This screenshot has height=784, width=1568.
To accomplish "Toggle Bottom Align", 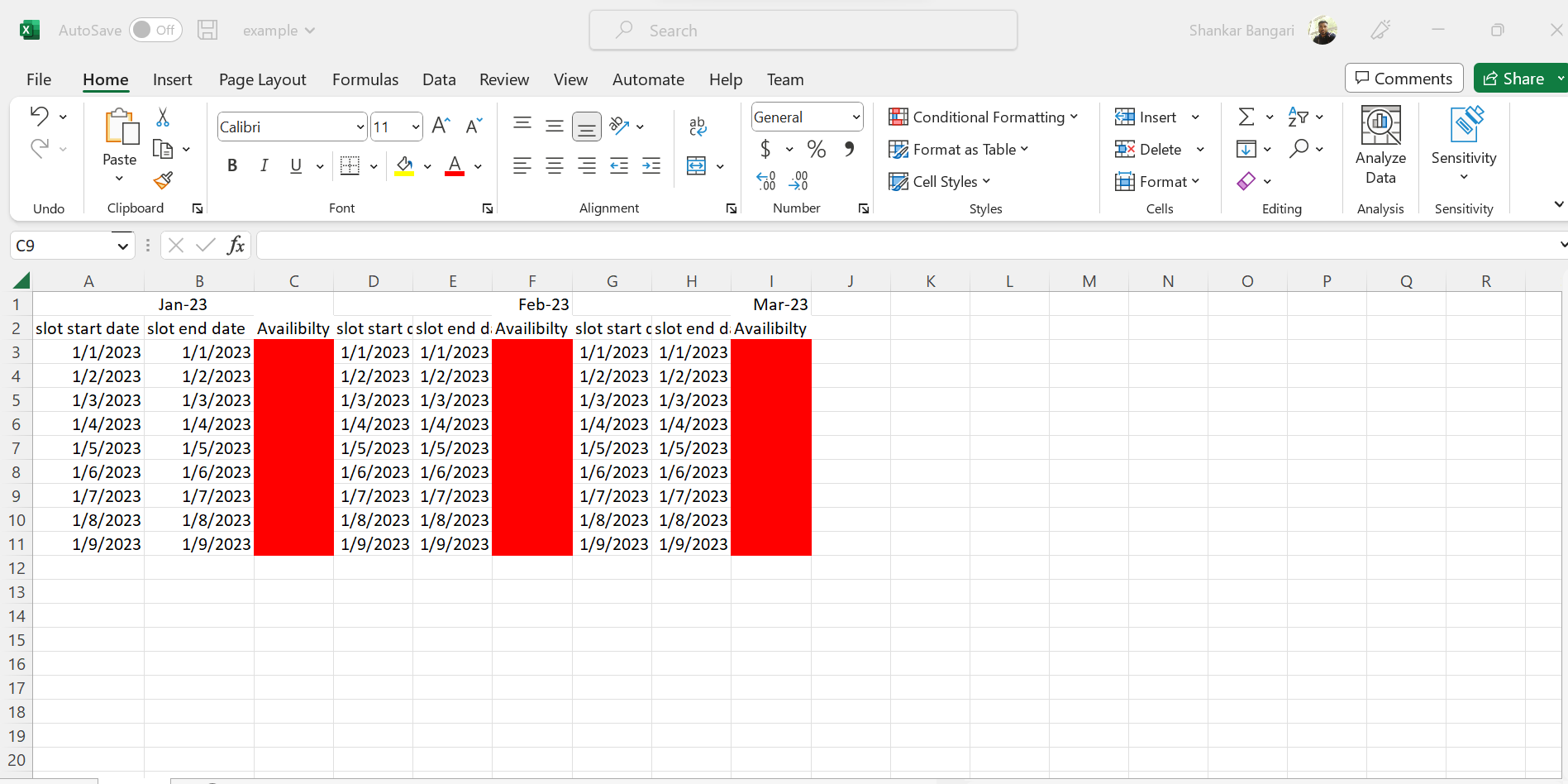I will click(x=587, y=127).
